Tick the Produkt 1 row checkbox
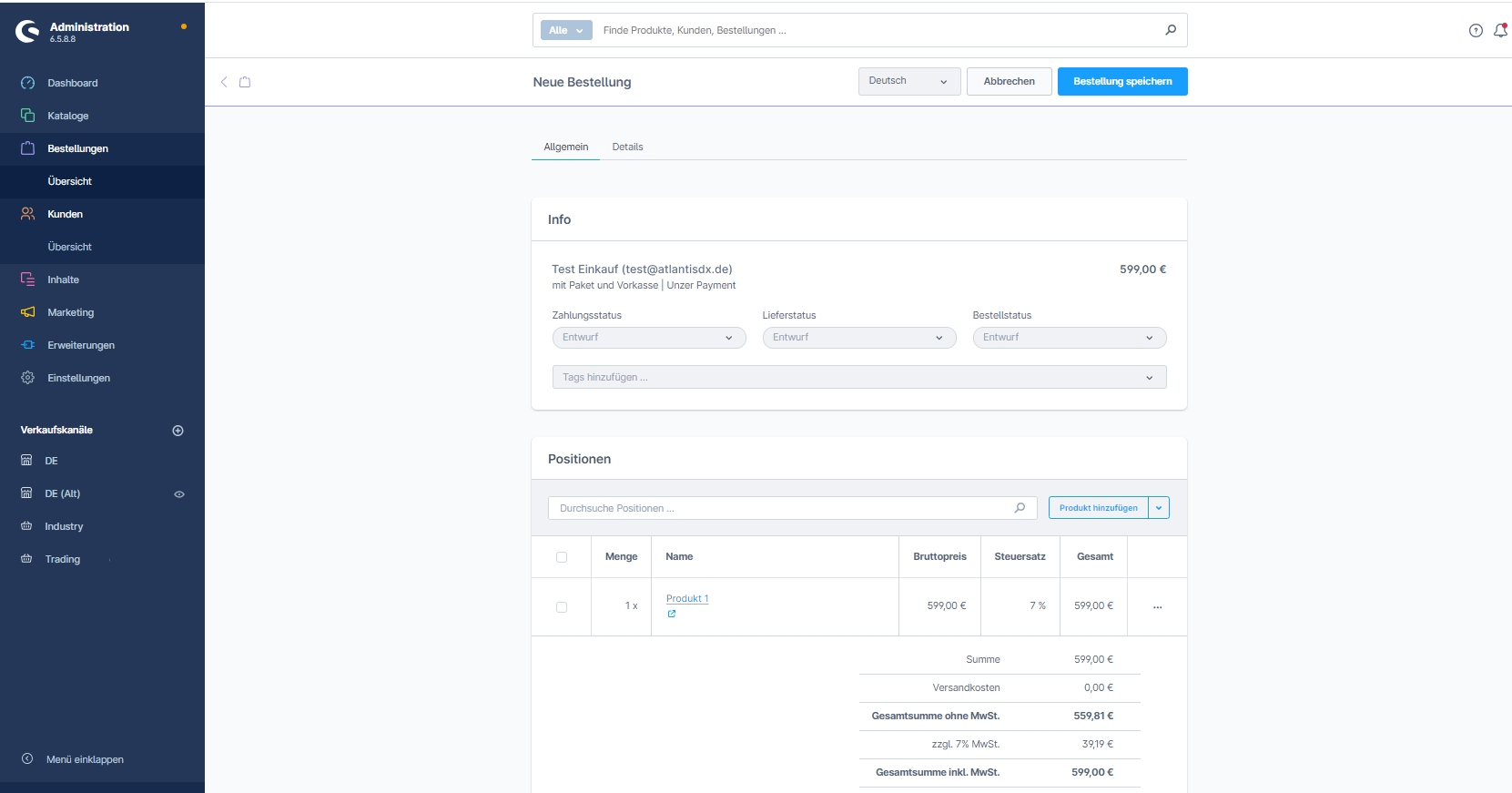The height and width of the screenshot is (793, 1512). pos(562,607)
